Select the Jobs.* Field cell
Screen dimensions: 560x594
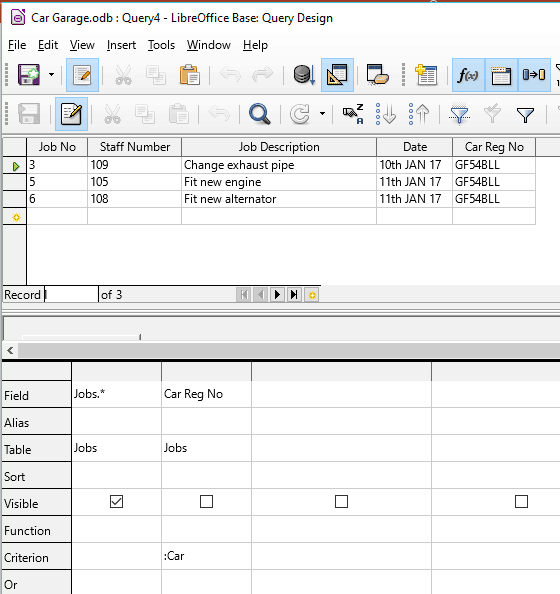click(116, 394)
